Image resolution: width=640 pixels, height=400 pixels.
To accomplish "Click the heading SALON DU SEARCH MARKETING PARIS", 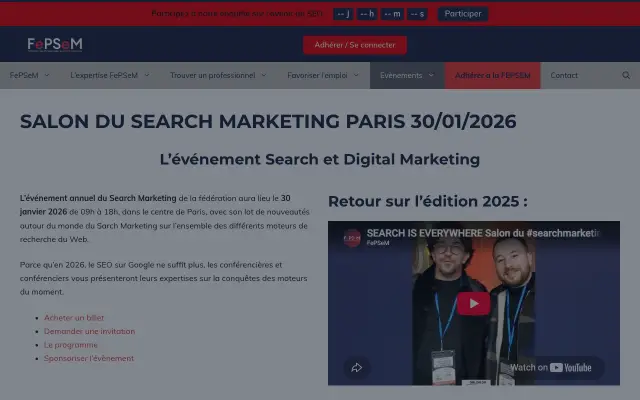I will click(268, 121).
